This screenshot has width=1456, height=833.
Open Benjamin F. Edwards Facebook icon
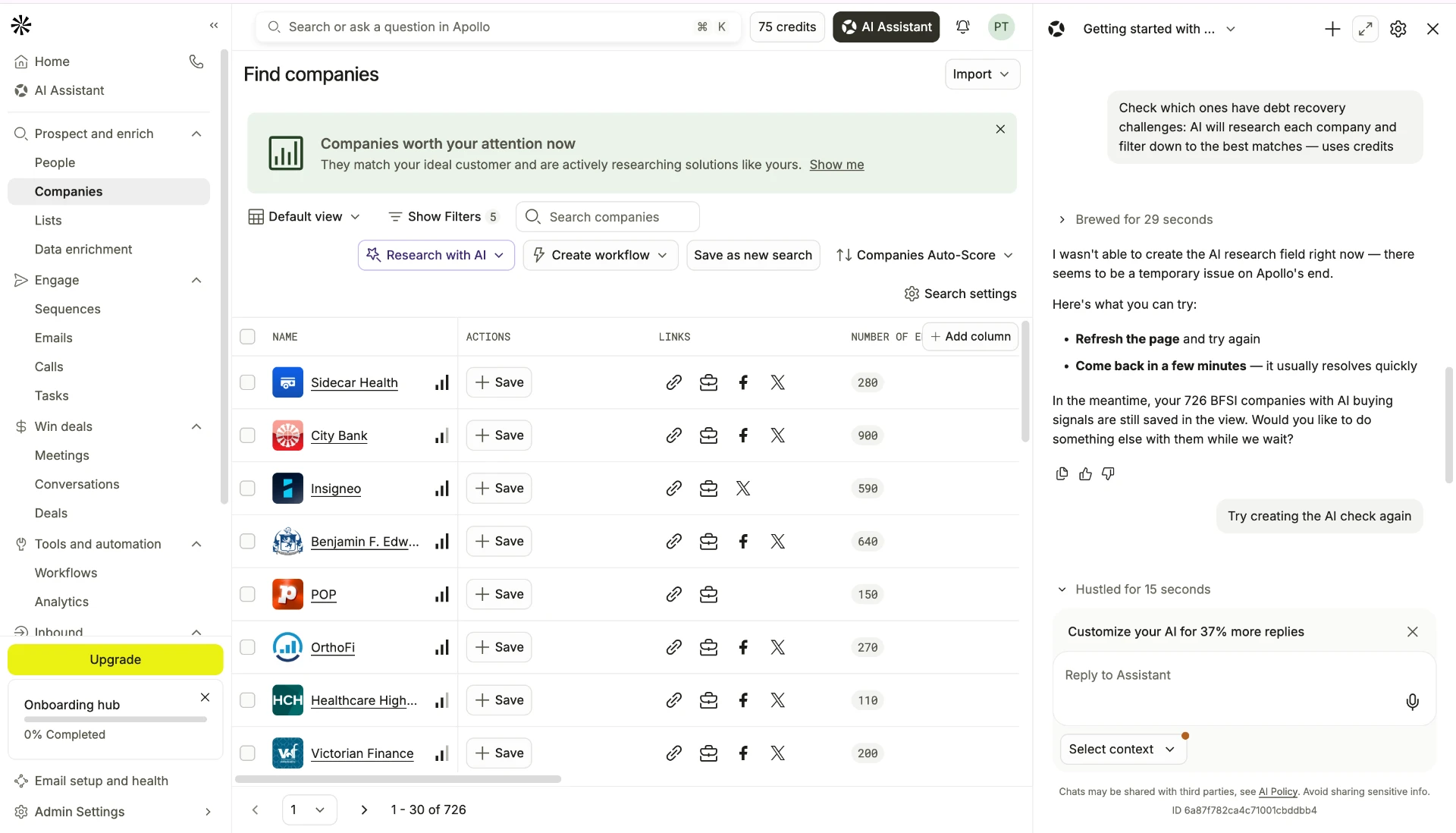(x=743, y=542)
